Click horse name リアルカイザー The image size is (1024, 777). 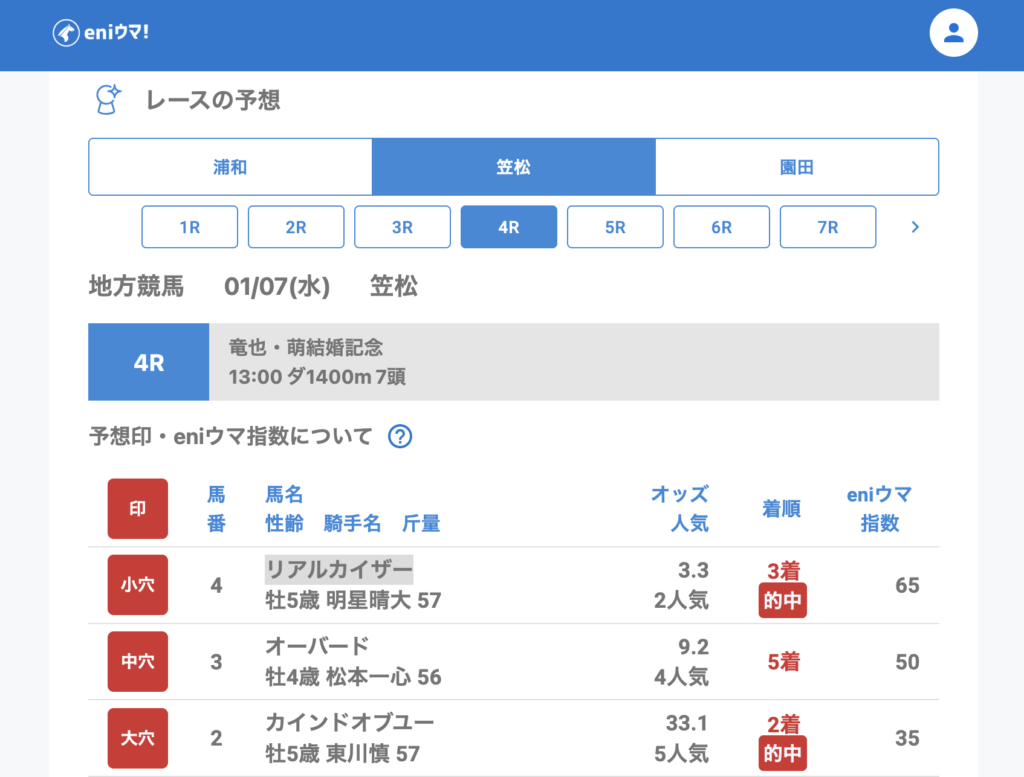click(338, 570)
